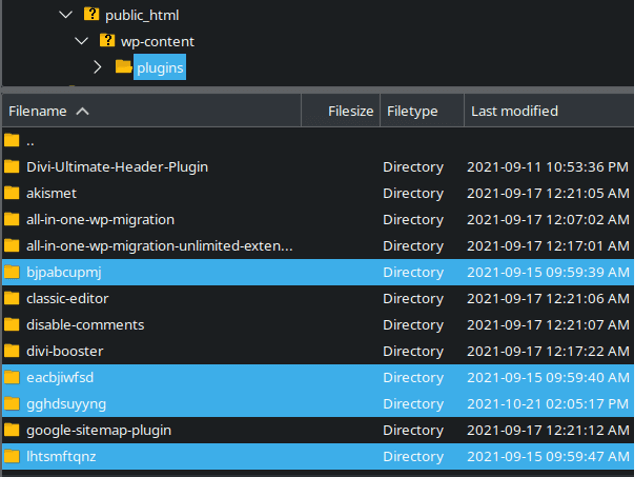Viewport: 635px width, 479px height.
Task: Click the divi-booster folder icon
Action: click(x=12, y=350)
